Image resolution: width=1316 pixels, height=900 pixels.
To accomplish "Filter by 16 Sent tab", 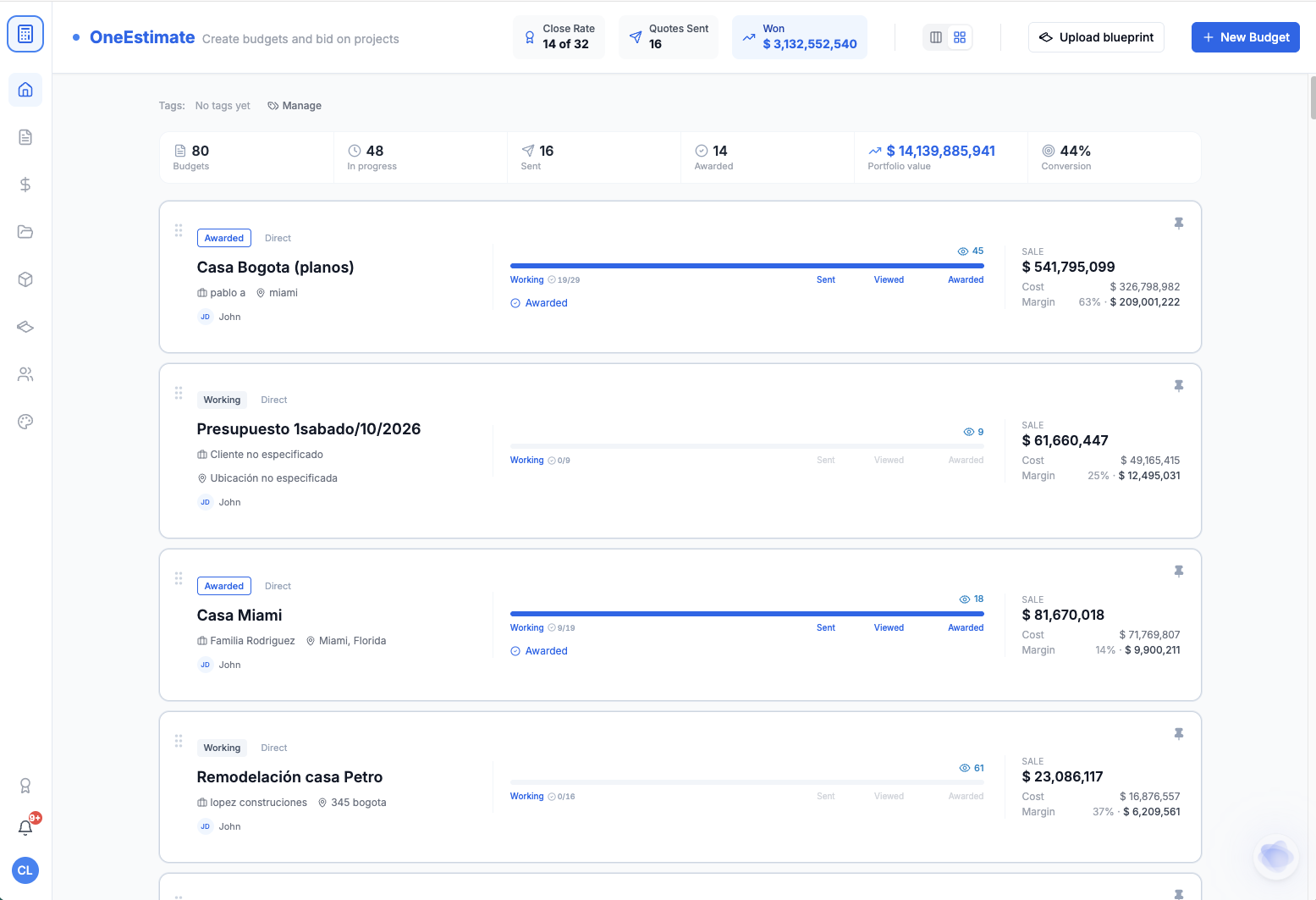I will (x=594, y=157).
